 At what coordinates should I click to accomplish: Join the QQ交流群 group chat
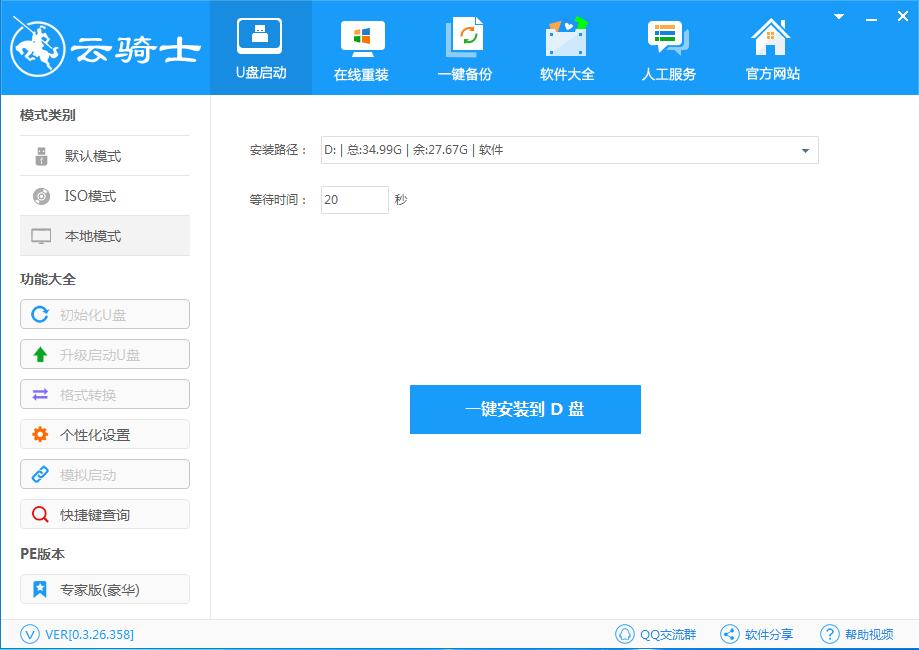(655, 634)
